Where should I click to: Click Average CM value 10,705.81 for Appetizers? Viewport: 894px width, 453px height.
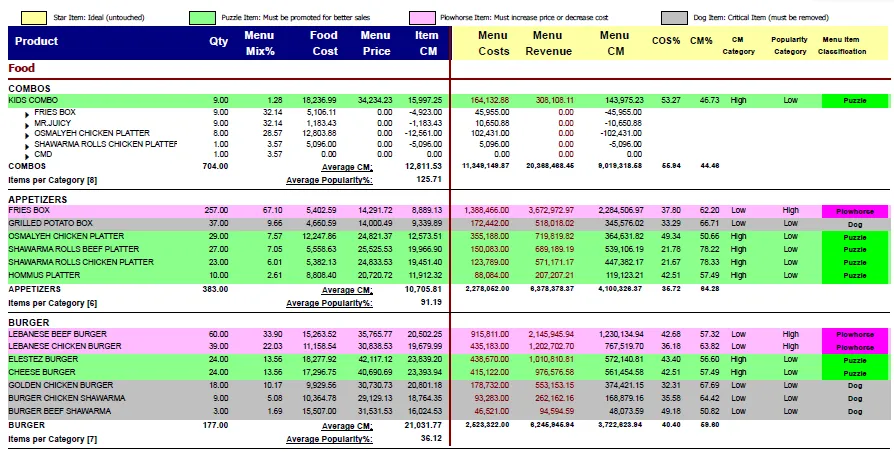coord(423,289)
